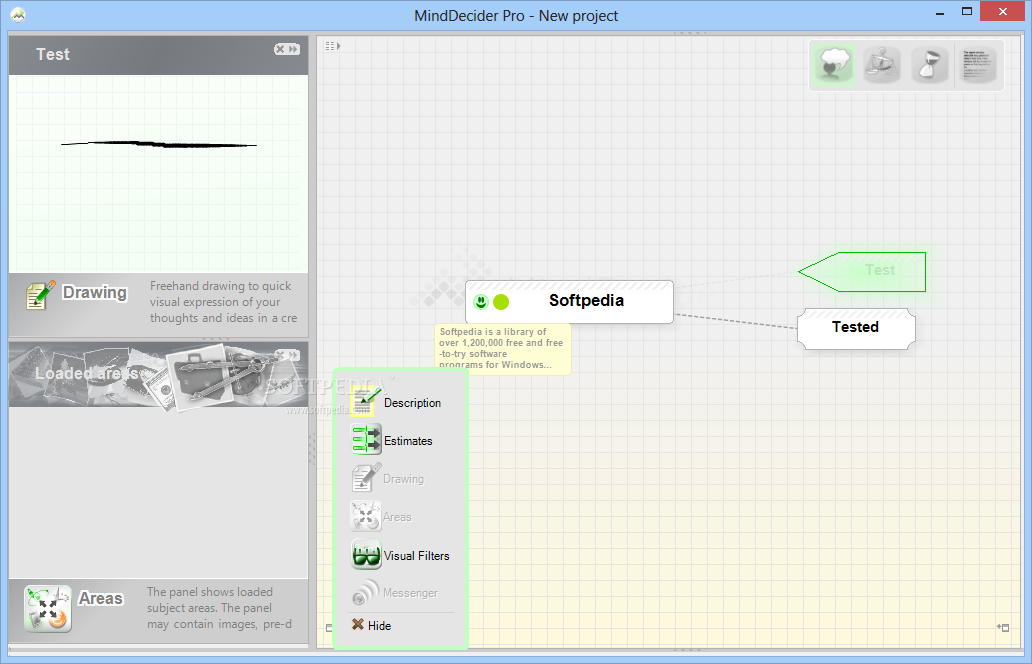Image resolution: width=1032 pixels, height=664 pixels.
Task: Click the green circle indicator on Softpedia node
Action: [x=501, y=302]
